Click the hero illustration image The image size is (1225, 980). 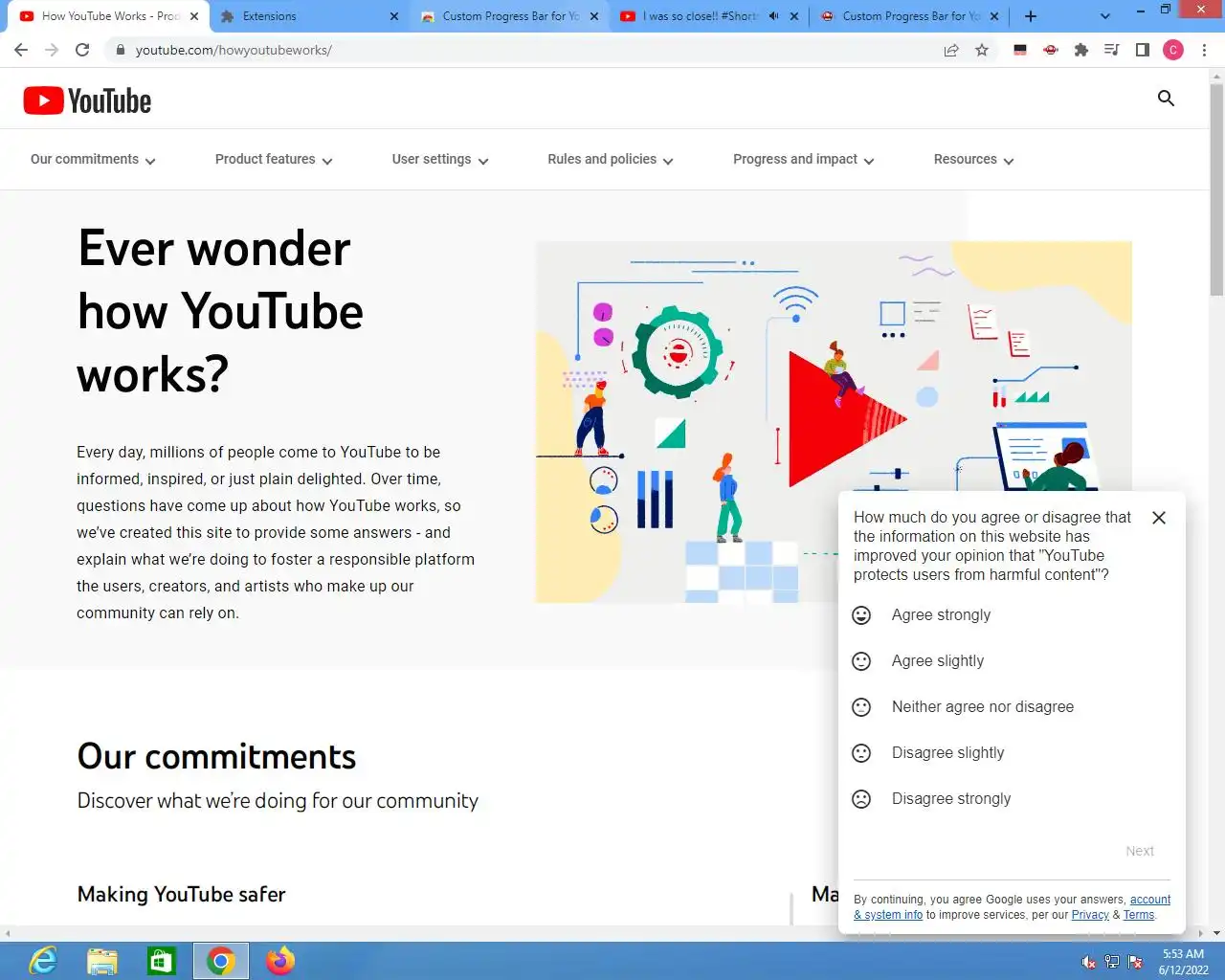(834, 422)
